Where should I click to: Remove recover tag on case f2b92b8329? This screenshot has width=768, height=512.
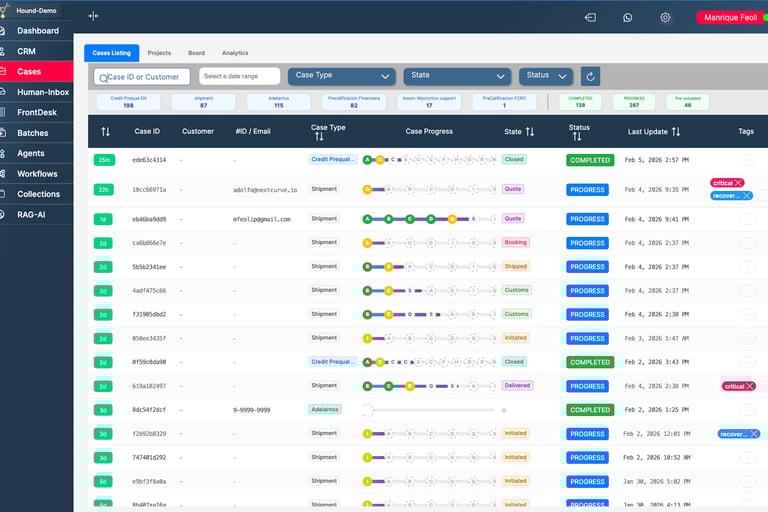754,434
